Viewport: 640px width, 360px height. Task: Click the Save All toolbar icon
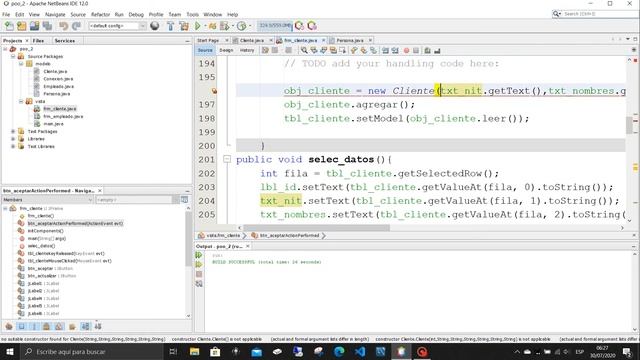pos(47,26)
